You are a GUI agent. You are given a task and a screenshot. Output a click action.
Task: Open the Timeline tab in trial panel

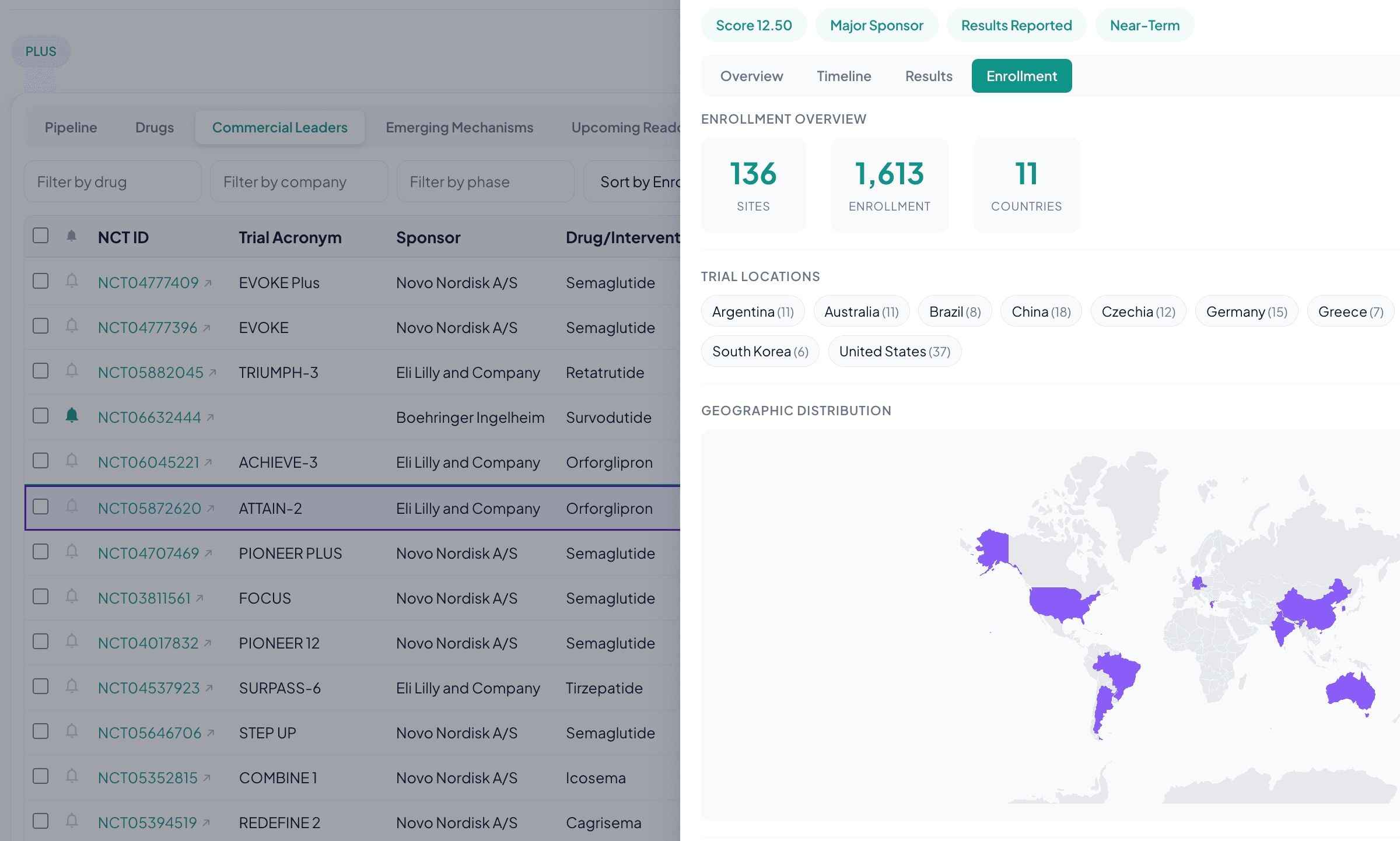[x=844, y=76]
